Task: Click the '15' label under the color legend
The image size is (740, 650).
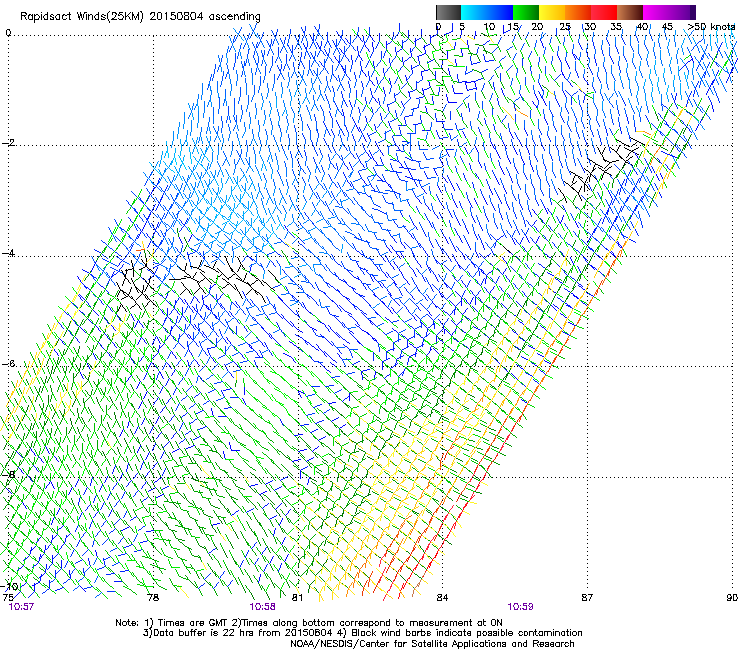Action: pyautogui.click(x=513, y=27)
